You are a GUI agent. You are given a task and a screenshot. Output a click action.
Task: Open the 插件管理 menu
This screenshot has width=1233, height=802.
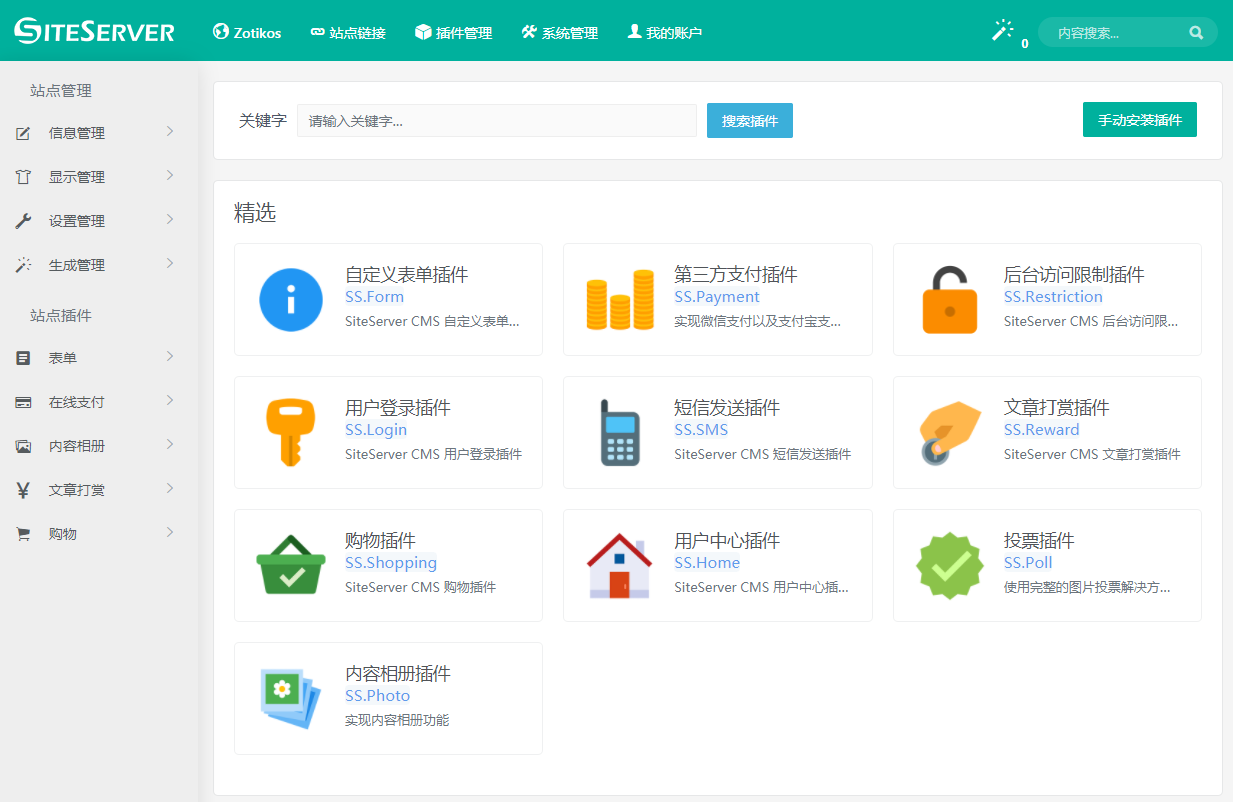click(x=454, y=32)
